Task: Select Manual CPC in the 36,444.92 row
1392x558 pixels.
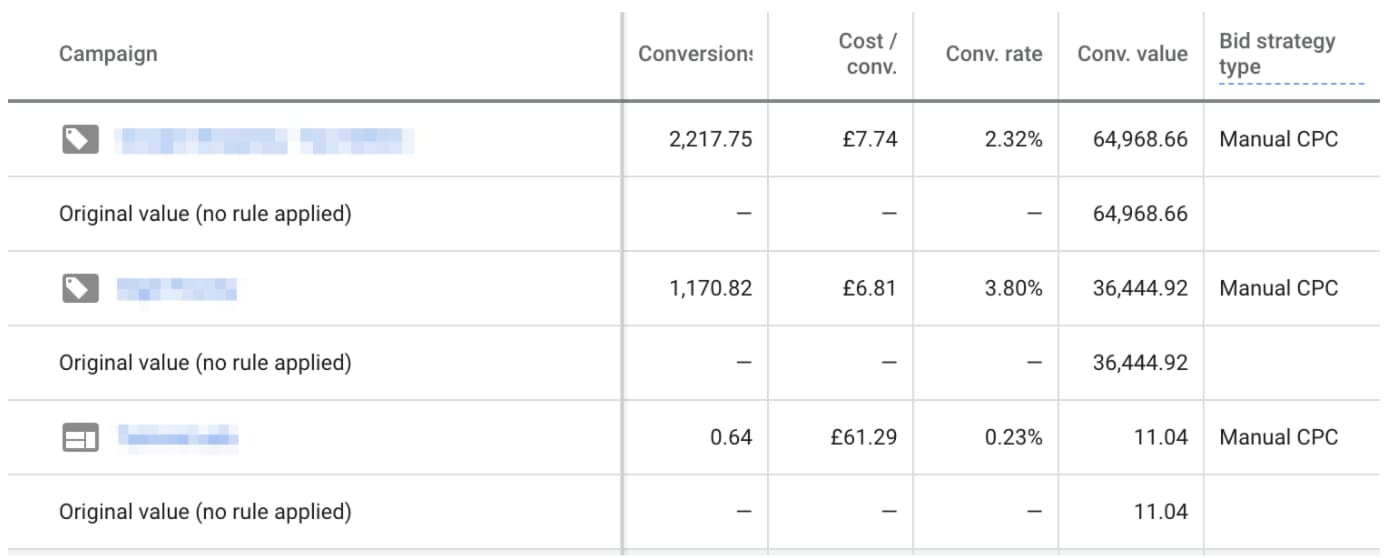Action: pyautogui.click(x=1278, y=289)
